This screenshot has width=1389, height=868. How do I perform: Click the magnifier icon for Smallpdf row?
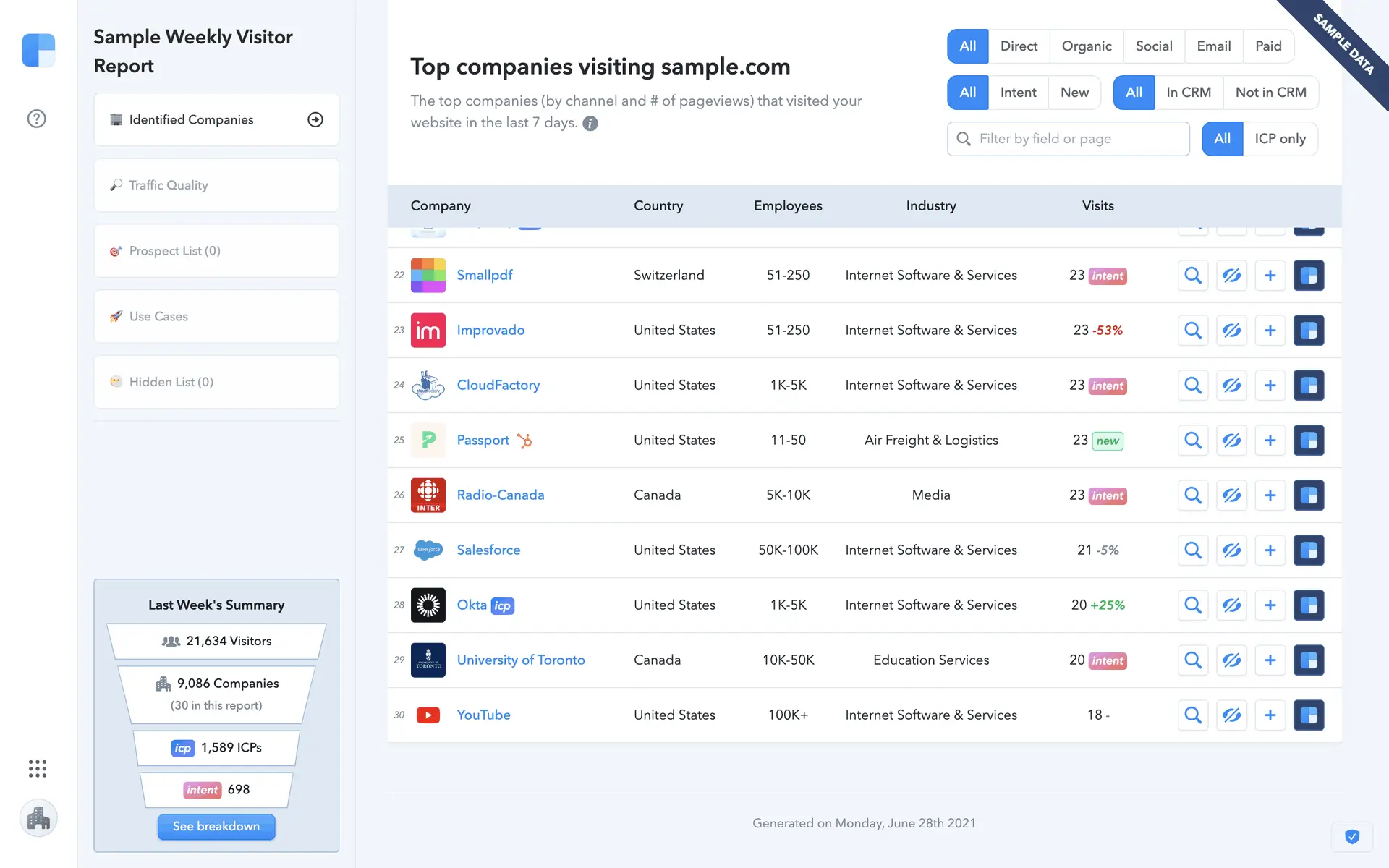[x=1192, y=276]
